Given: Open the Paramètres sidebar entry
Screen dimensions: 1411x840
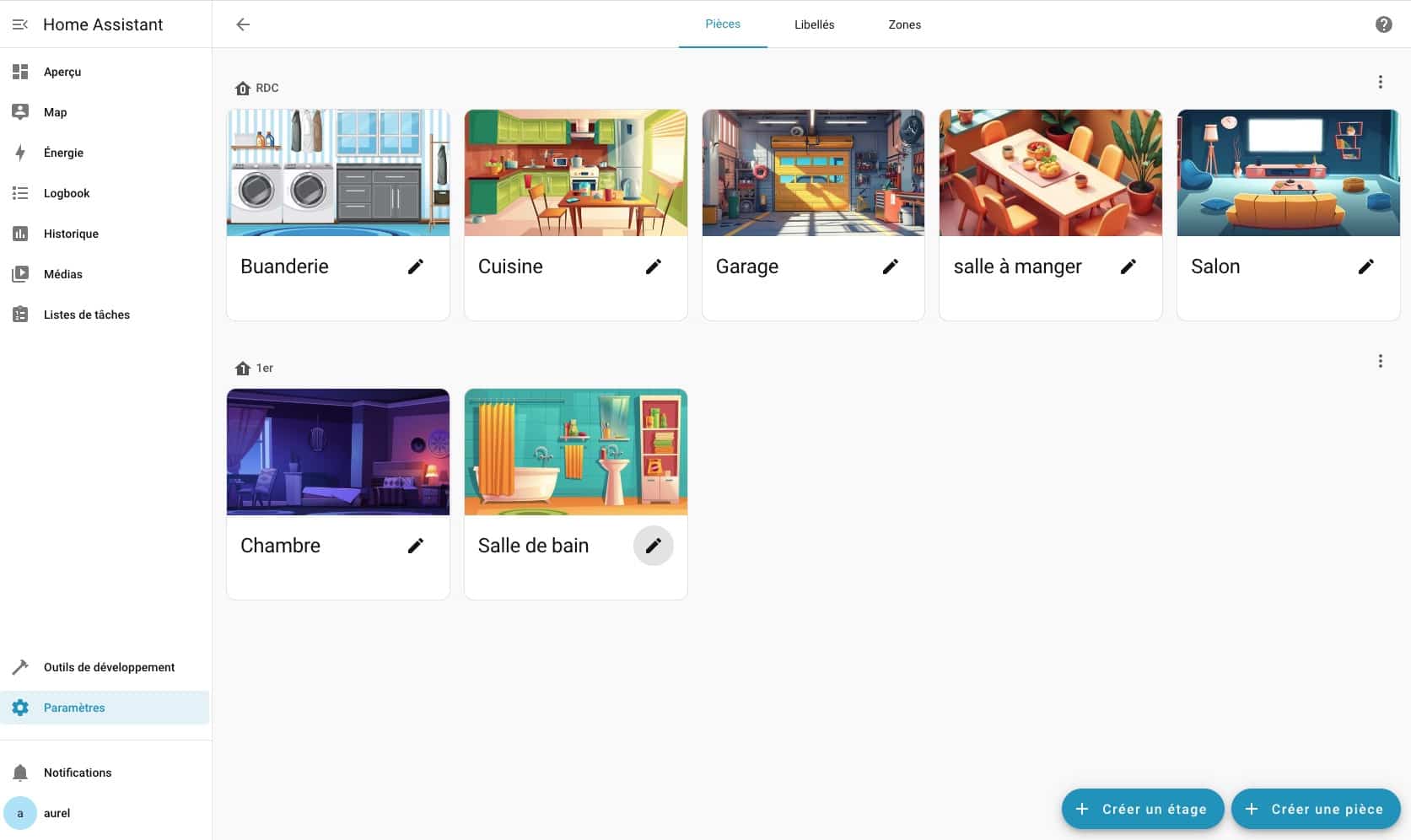Looking at the screenshot, I should (x=105, y=708).
